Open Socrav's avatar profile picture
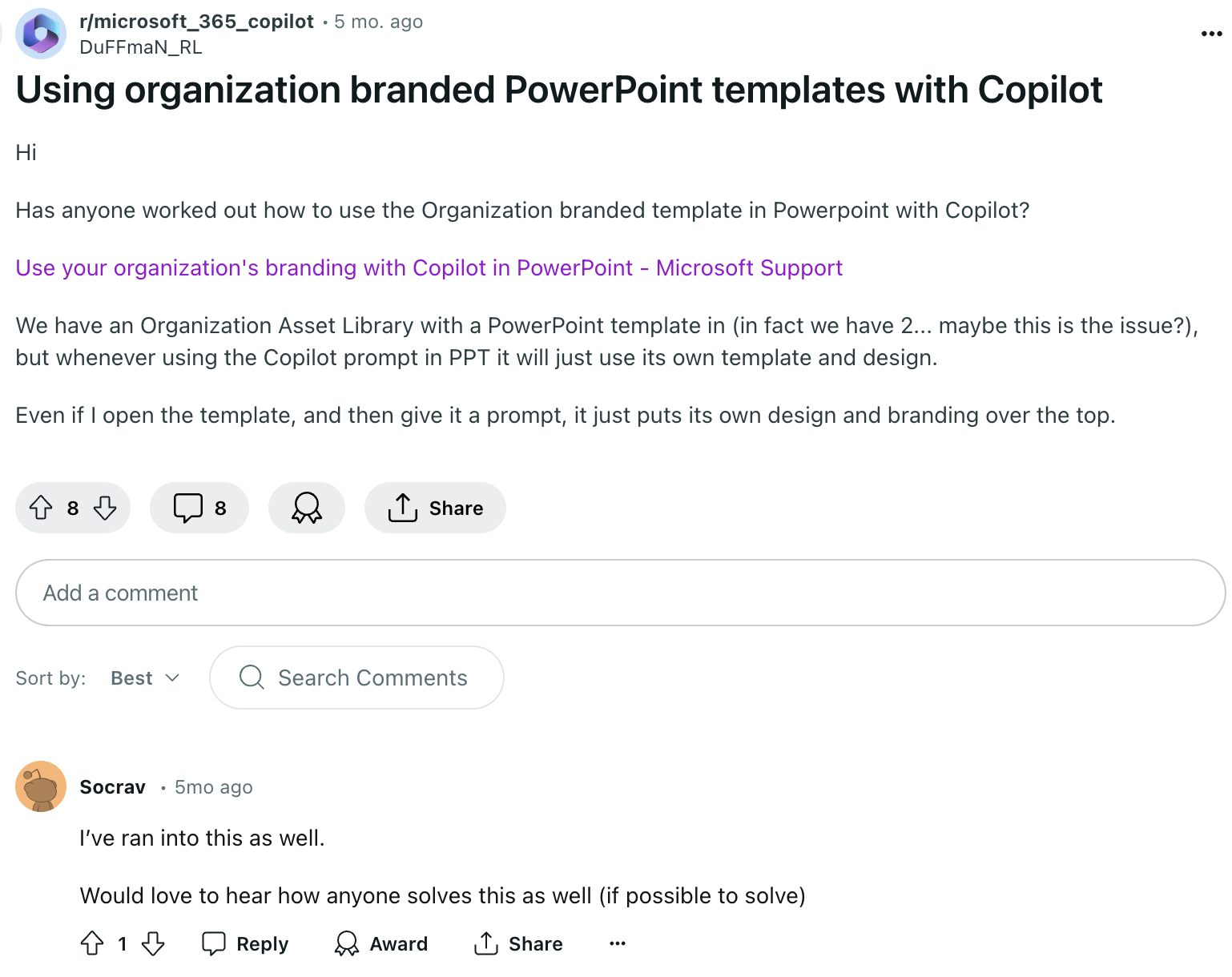The height and width of the screenshot is (977, 1232). tap(41, 786)
